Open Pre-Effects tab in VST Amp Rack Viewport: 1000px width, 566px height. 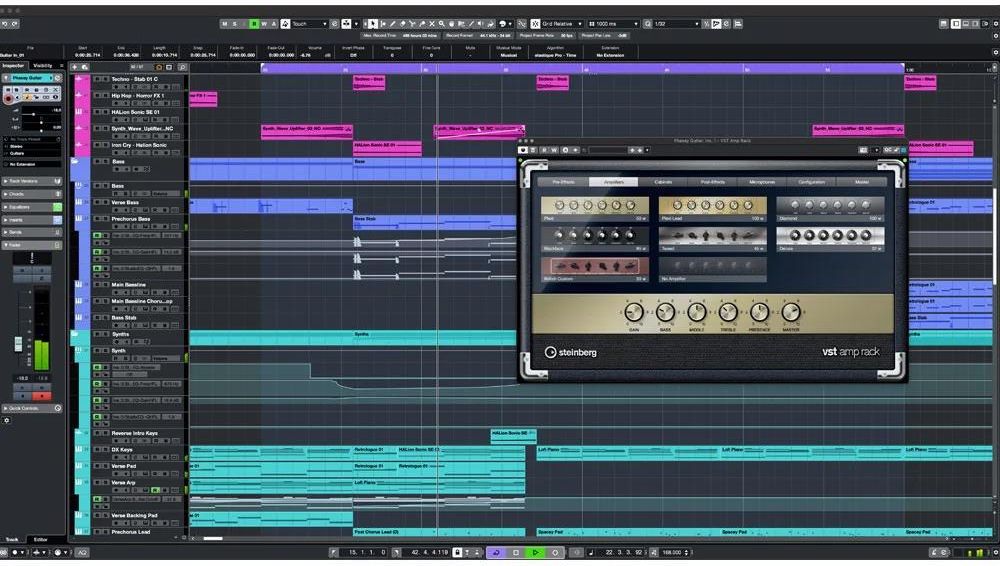[x=563, y=182]
